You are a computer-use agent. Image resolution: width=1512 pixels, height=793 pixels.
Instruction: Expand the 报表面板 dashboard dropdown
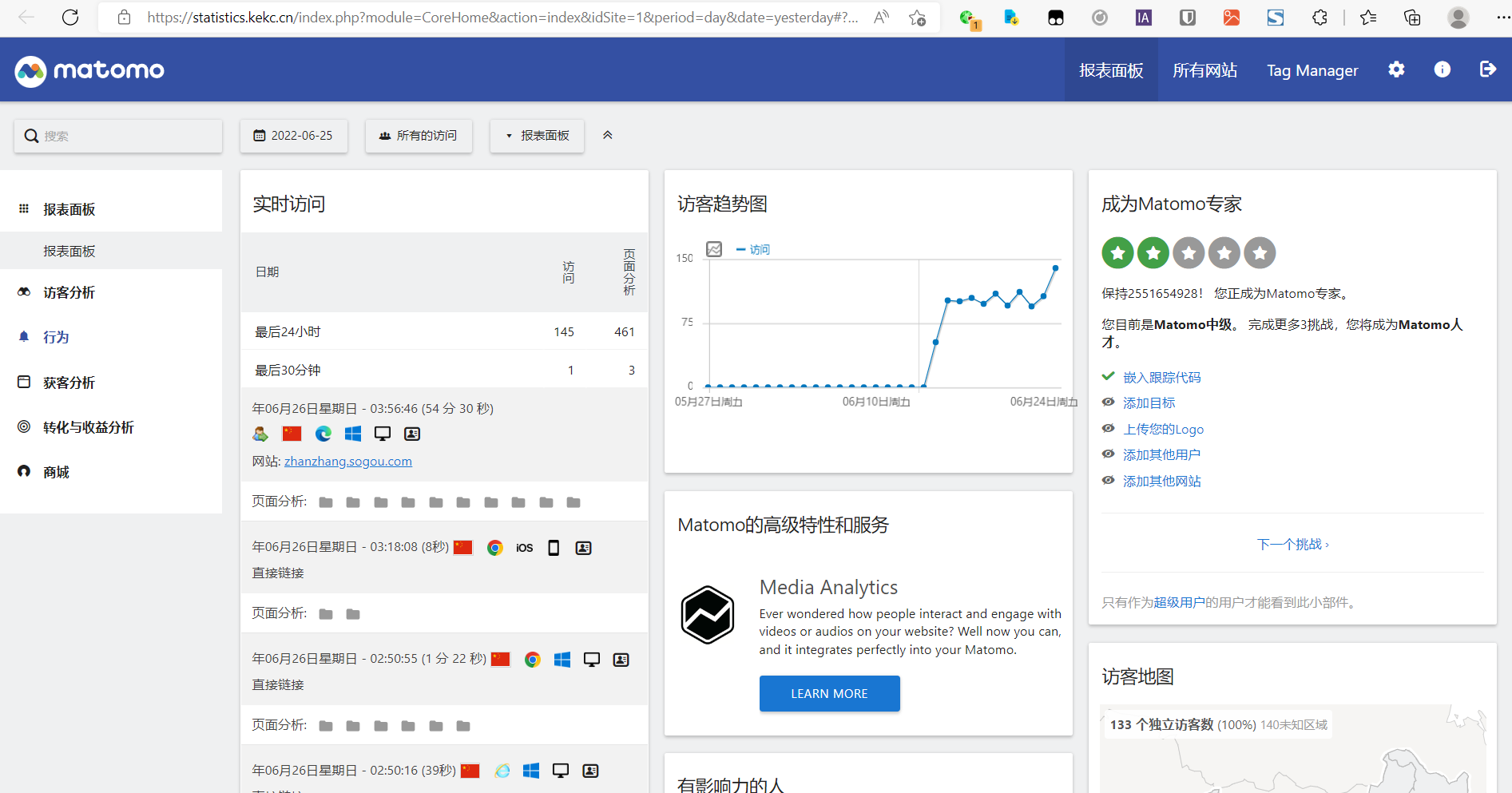pos(537,136)
